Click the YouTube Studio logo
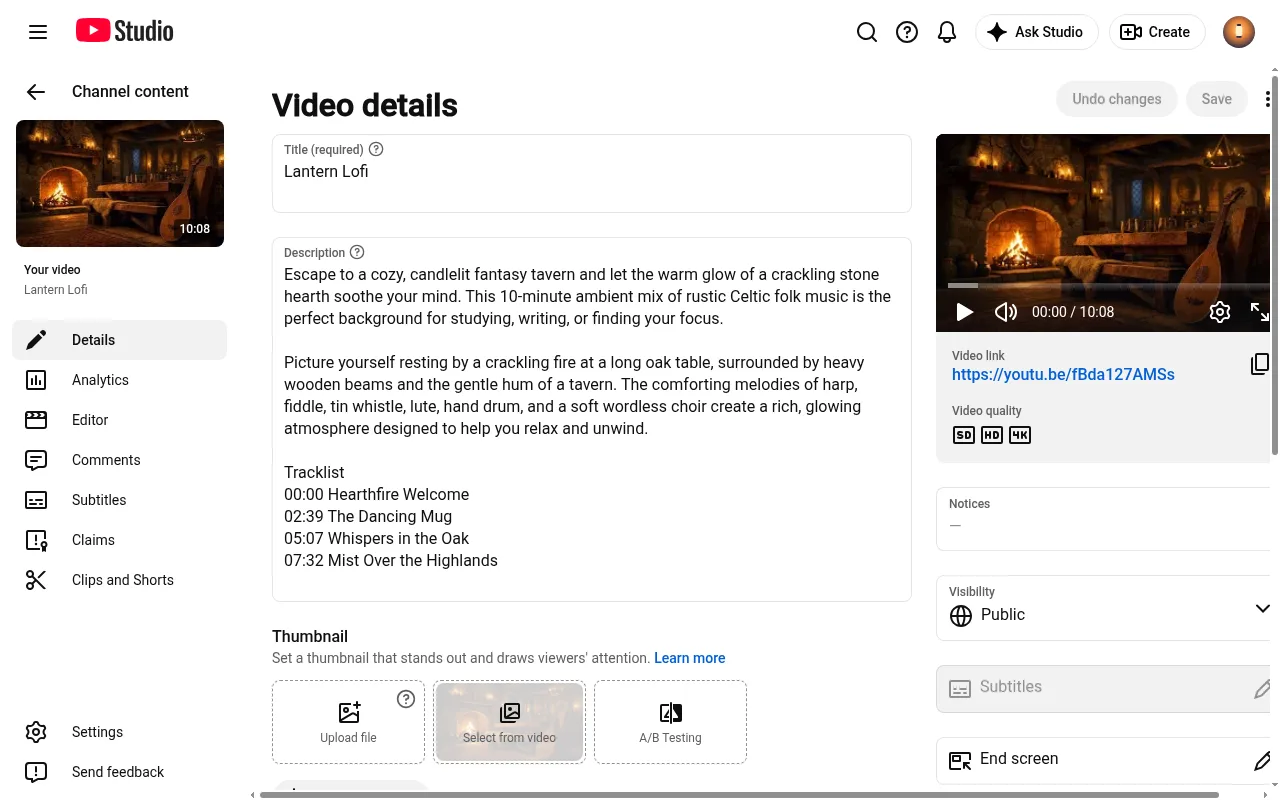This screenshot has width=1280, height=800. 125,31
